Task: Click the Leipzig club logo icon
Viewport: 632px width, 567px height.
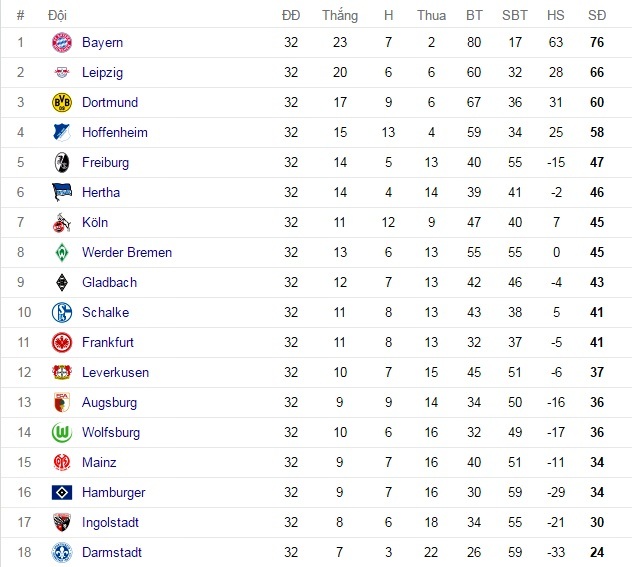Action: coord(62,73)
